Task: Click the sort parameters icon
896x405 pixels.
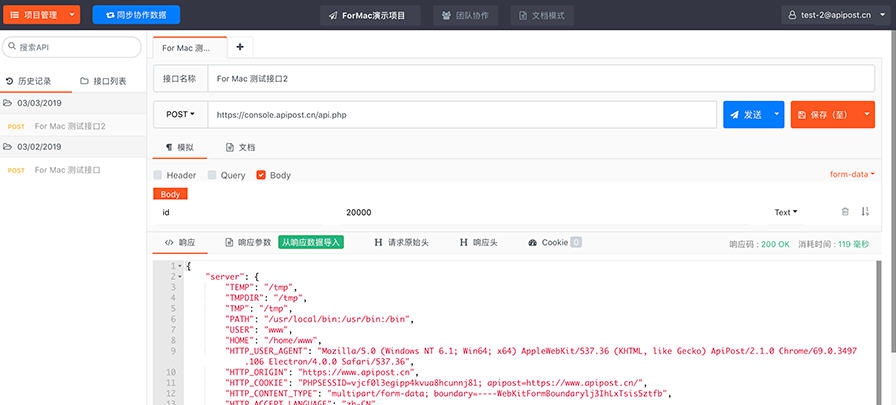Action: coord(865,212)
